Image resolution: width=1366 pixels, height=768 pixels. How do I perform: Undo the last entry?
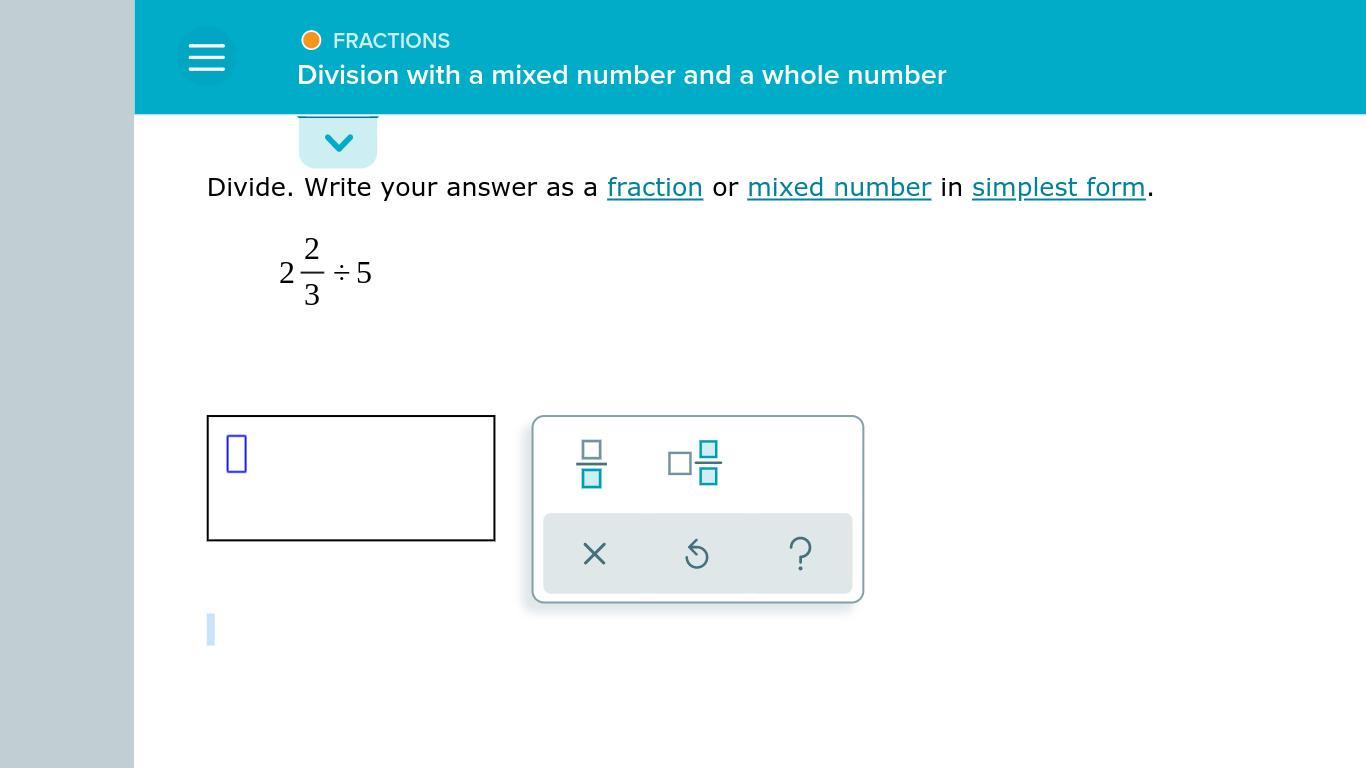697,554
